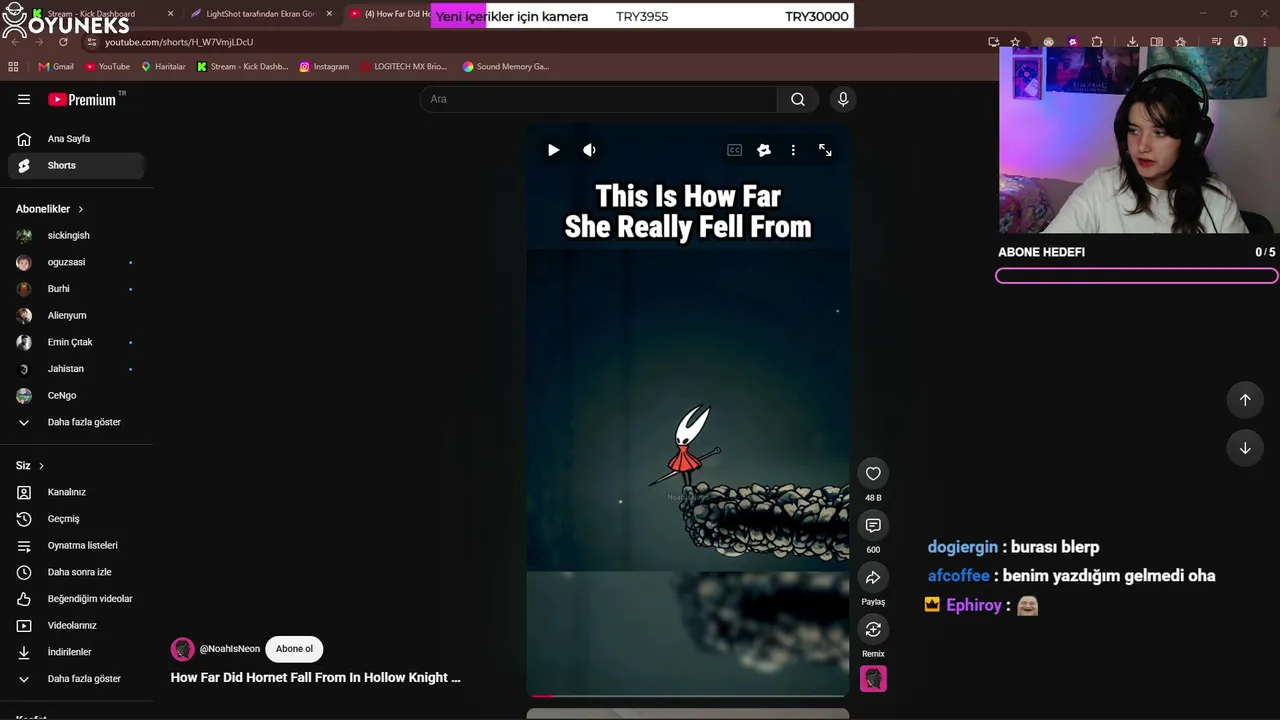This screenshot has width=1280, height=720.
Task: Open the YouTube guide hamburger menu
Action: tap(24, 99)
